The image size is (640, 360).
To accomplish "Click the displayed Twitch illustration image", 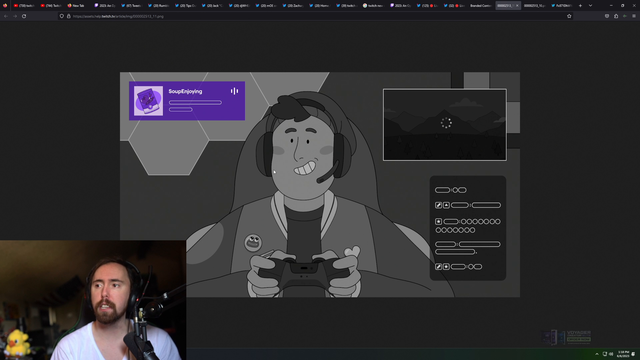I will coord(320,184).
